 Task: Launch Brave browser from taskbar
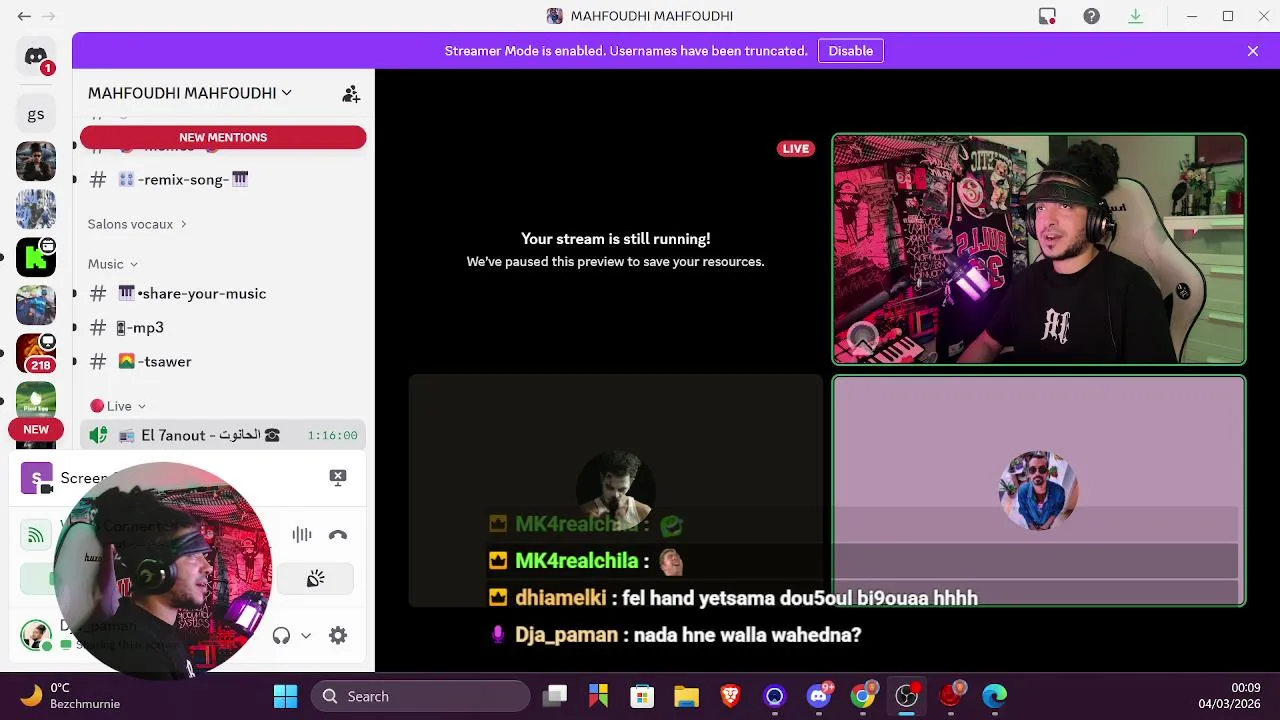tap(730, 696)
